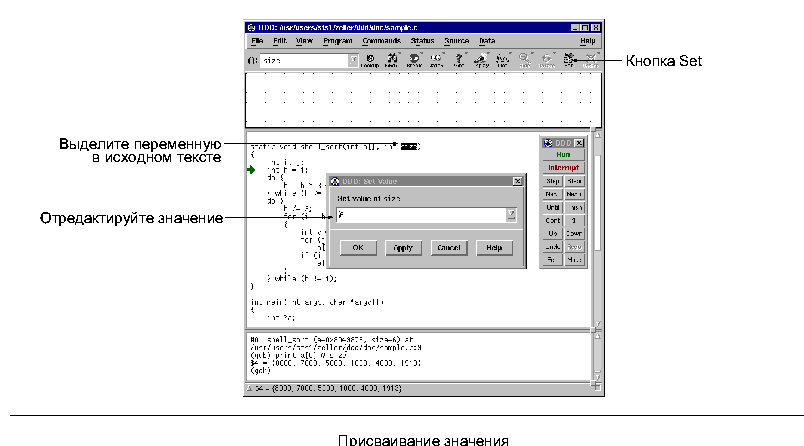The height and width of the screenshot is (446, 804).
Task: Click the Find toolbar icon
Action: click(392, 60)
